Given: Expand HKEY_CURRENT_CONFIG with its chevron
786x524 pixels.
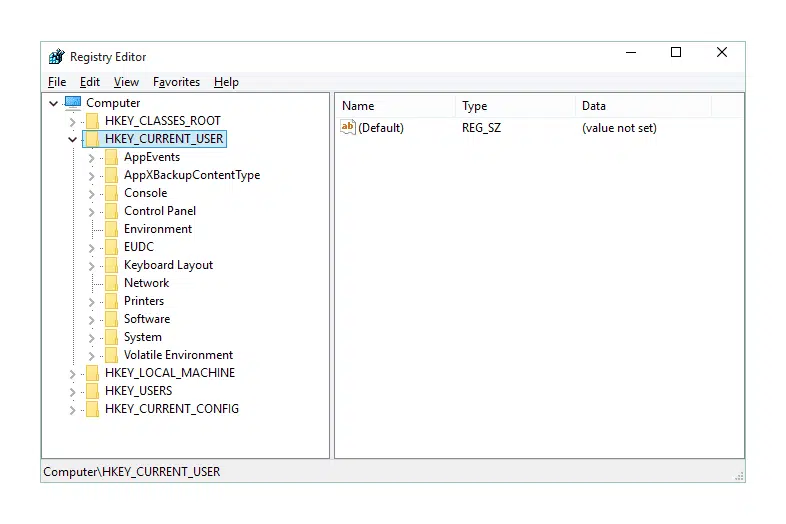Looking at the screenshot, I should tap(72, 410).
